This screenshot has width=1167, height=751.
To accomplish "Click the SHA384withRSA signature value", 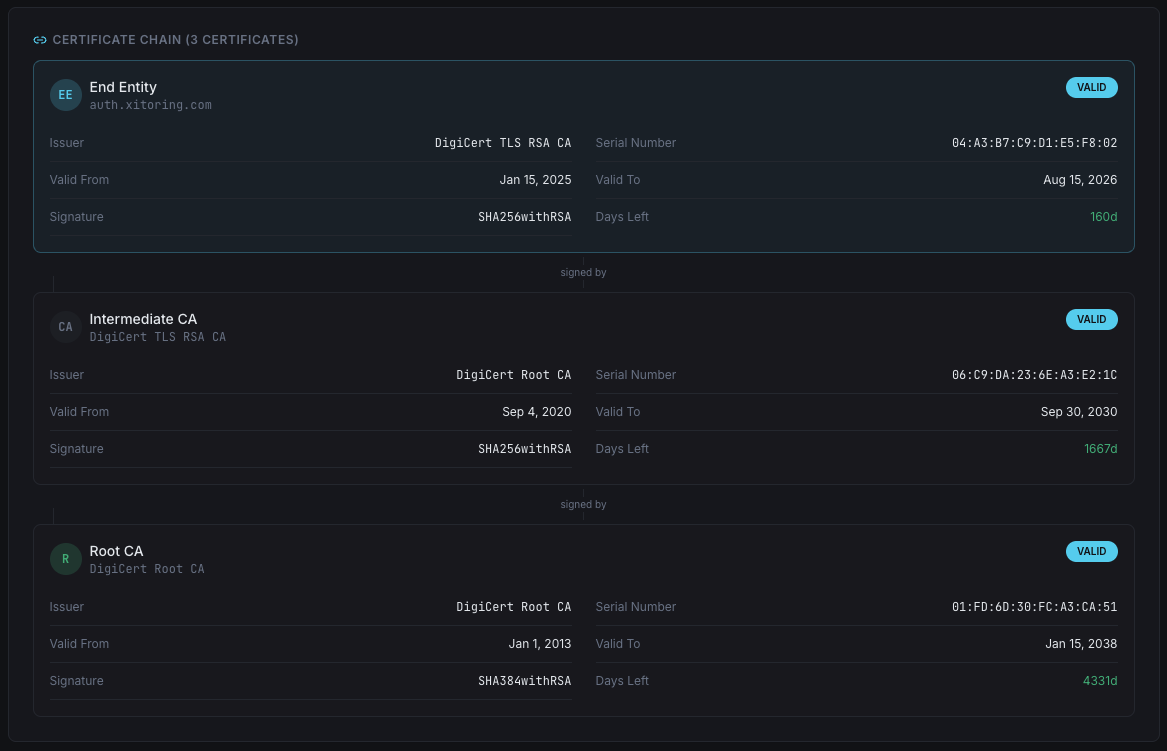I will click(x=524, y=681).
